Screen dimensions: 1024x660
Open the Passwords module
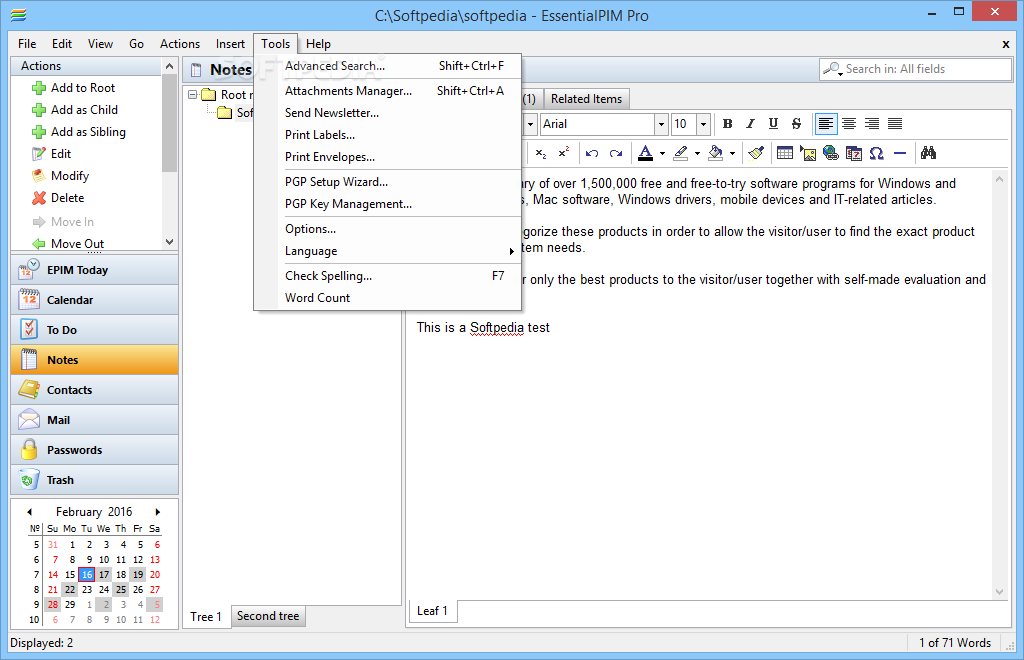coord(95,450)
